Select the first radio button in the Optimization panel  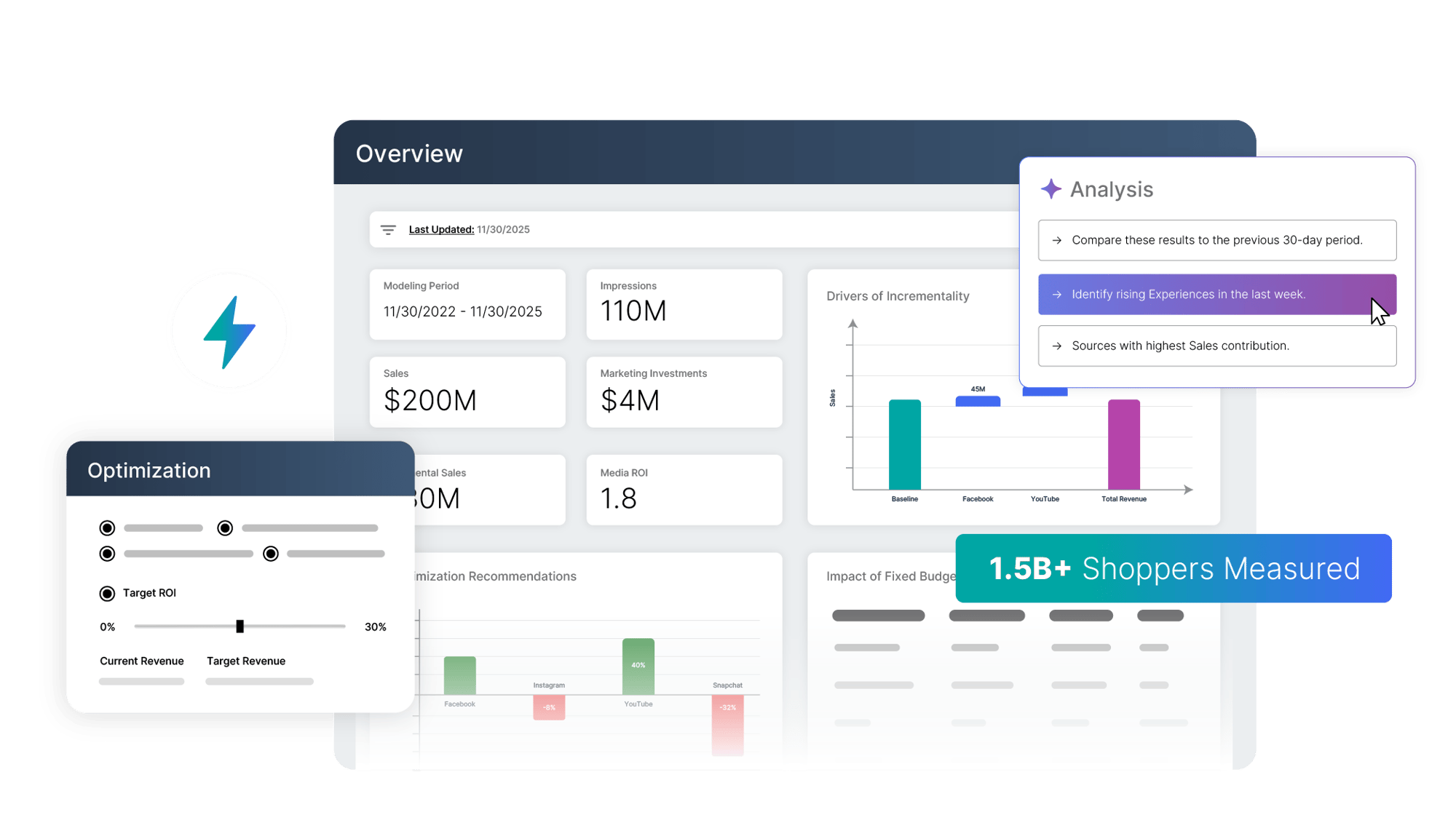[x=106, y=528]
